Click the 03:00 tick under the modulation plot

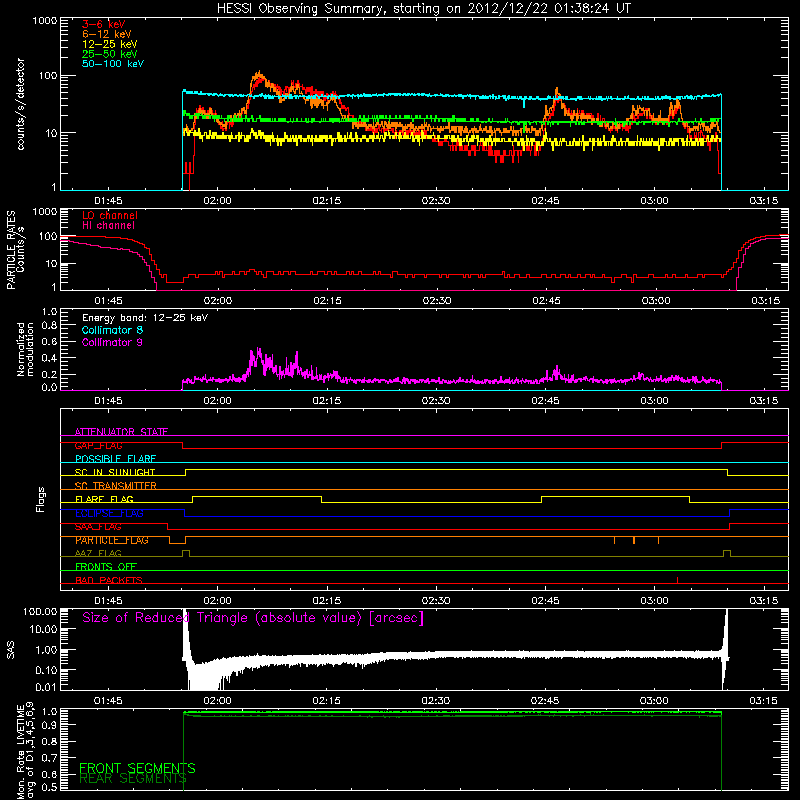[655, 401]
